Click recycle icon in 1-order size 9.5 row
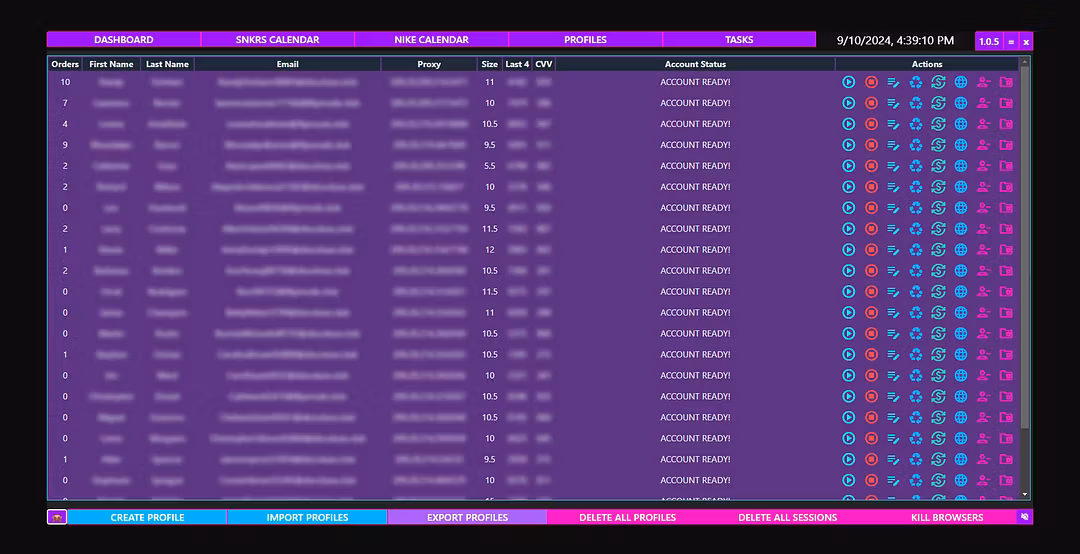The height and width of the screenshot is (554, 1080). (916, 459)
